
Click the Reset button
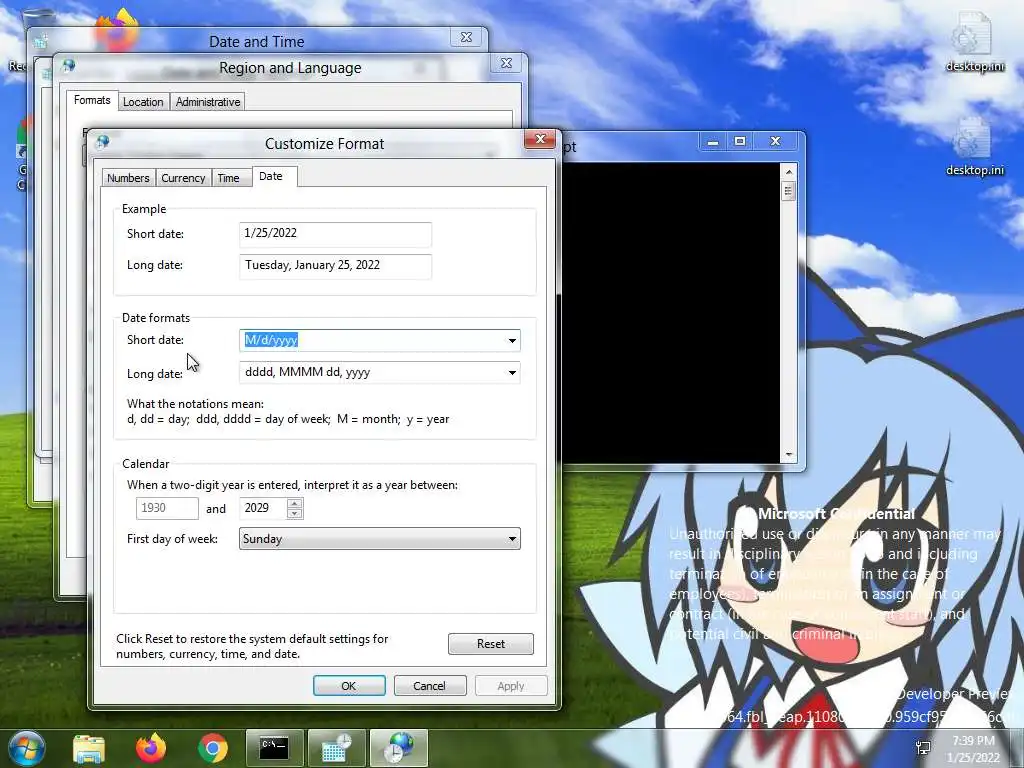coord(490,644)
